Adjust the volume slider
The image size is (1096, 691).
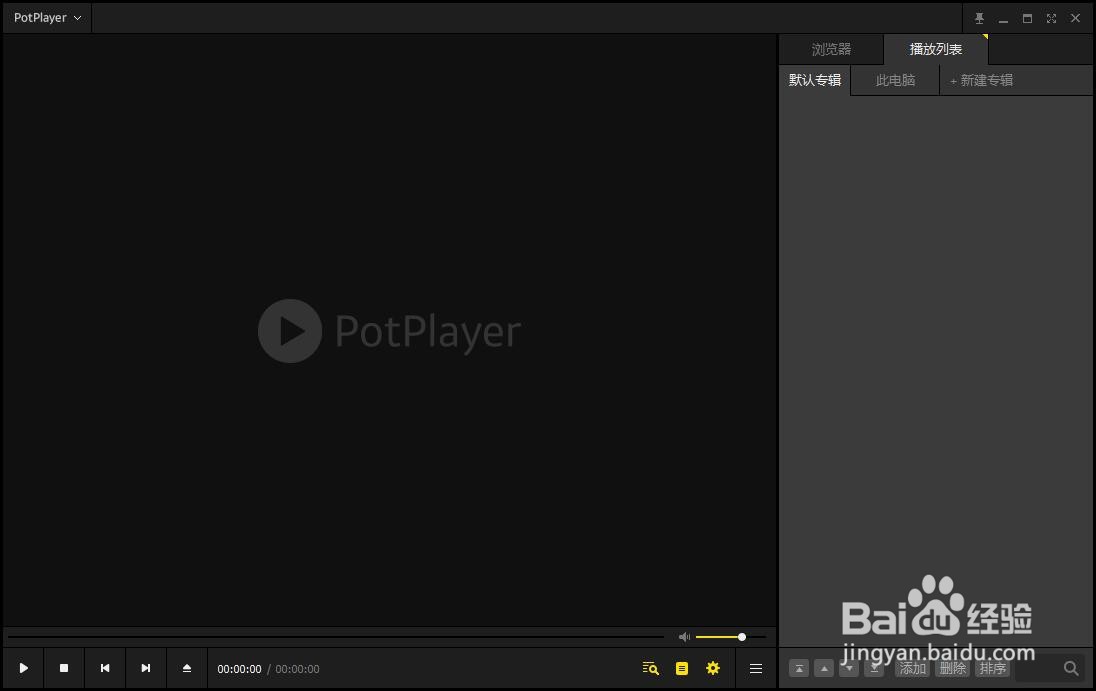(740, 636)
